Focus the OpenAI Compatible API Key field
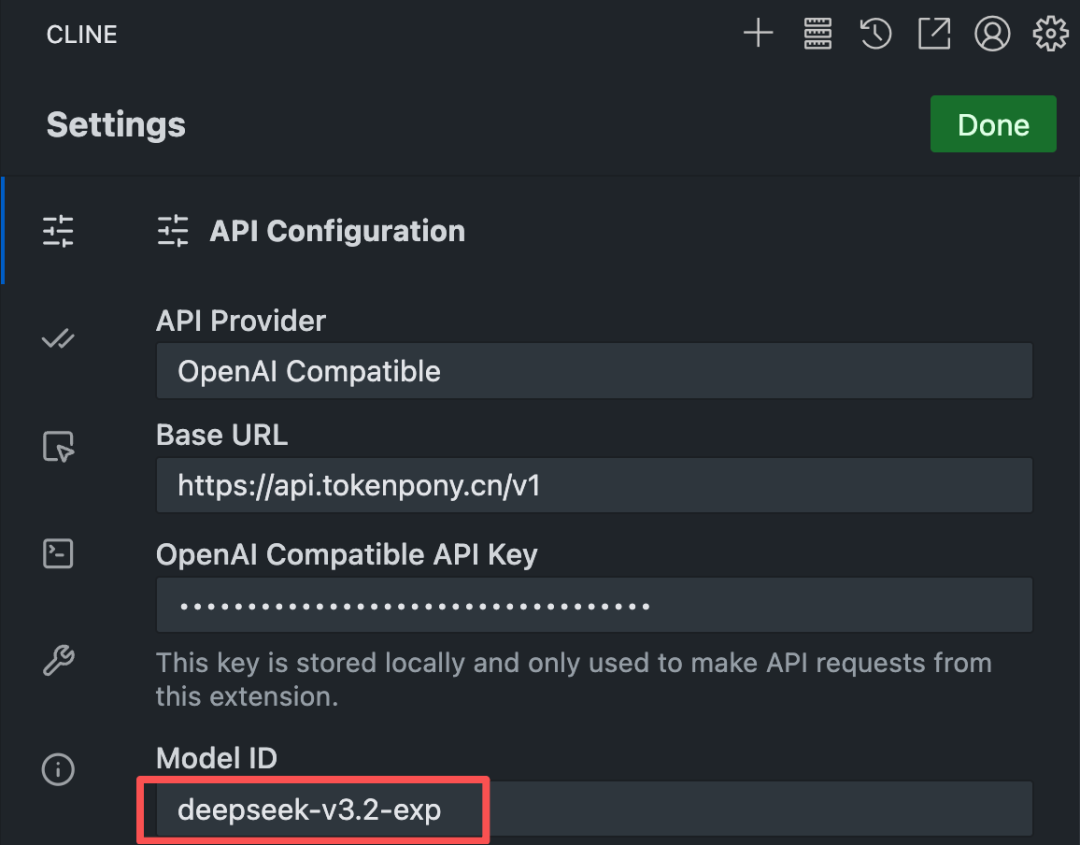The image size is (1080, 845). coord(594,605)
